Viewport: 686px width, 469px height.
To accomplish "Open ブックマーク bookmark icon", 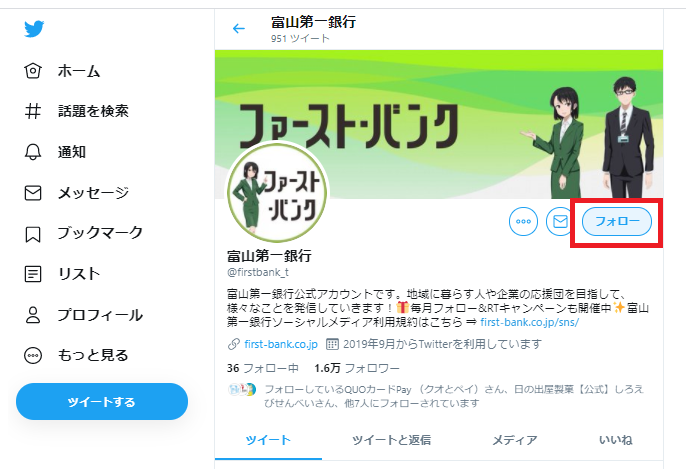I will 33,234.
